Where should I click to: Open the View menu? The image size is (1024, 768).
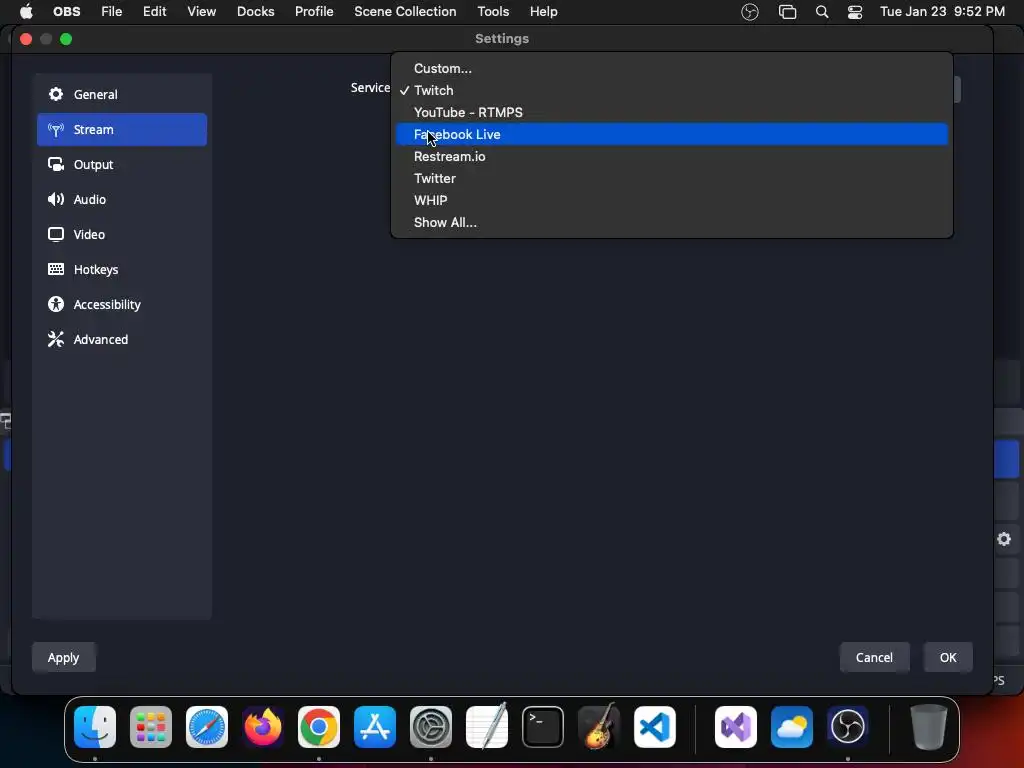click(x=201, y=12)
